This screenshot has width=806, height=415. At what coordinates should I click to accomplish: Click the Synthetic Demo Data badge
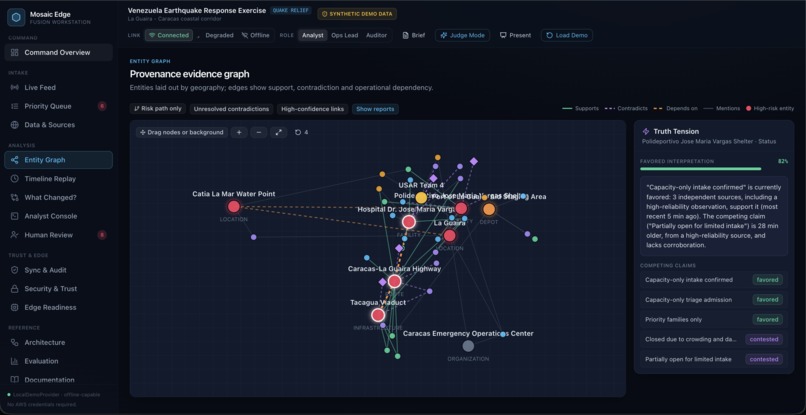click(357, 14)
